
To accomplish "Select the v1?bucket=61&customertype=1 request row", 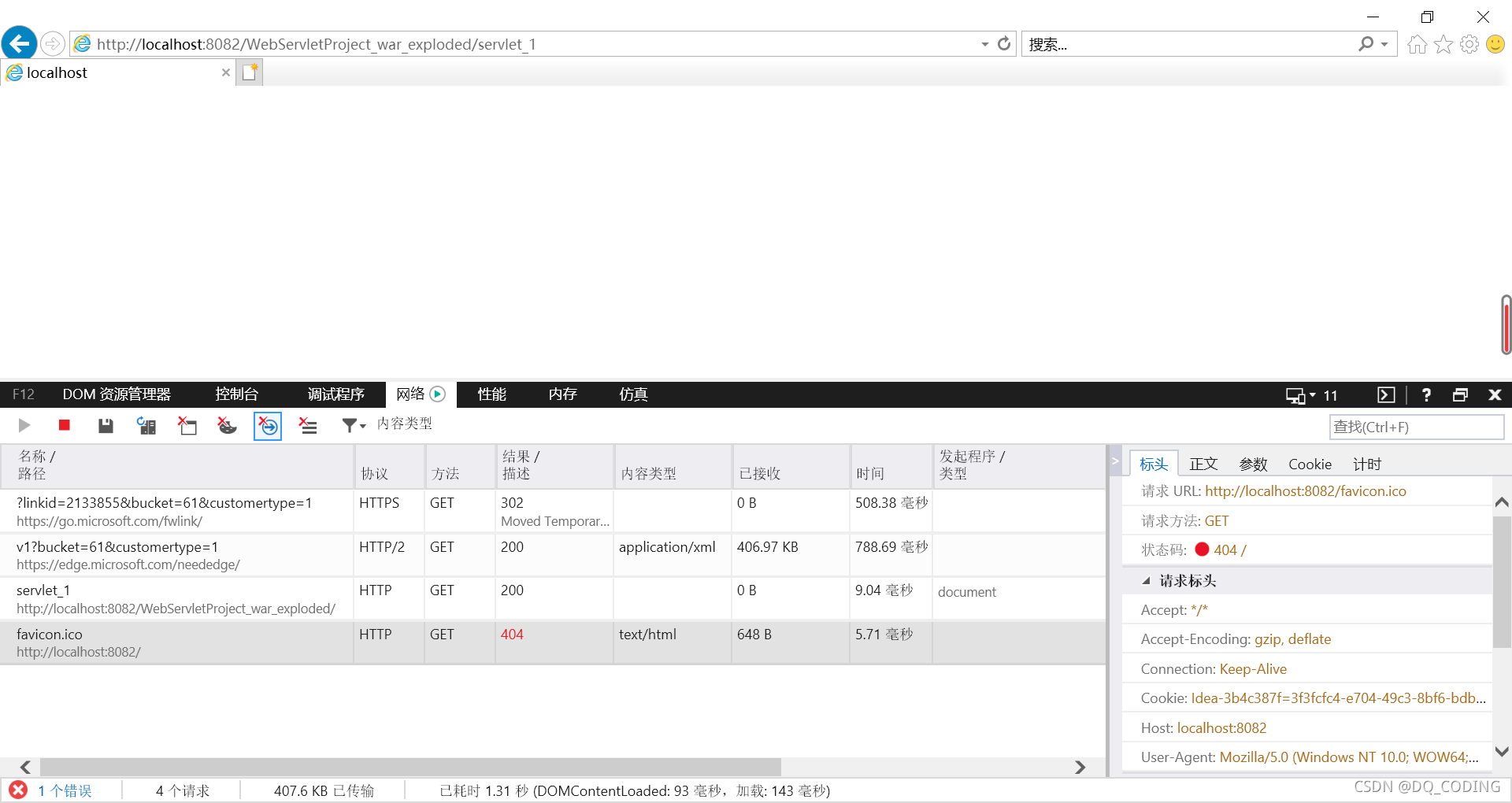I will (x=553, y=556).
